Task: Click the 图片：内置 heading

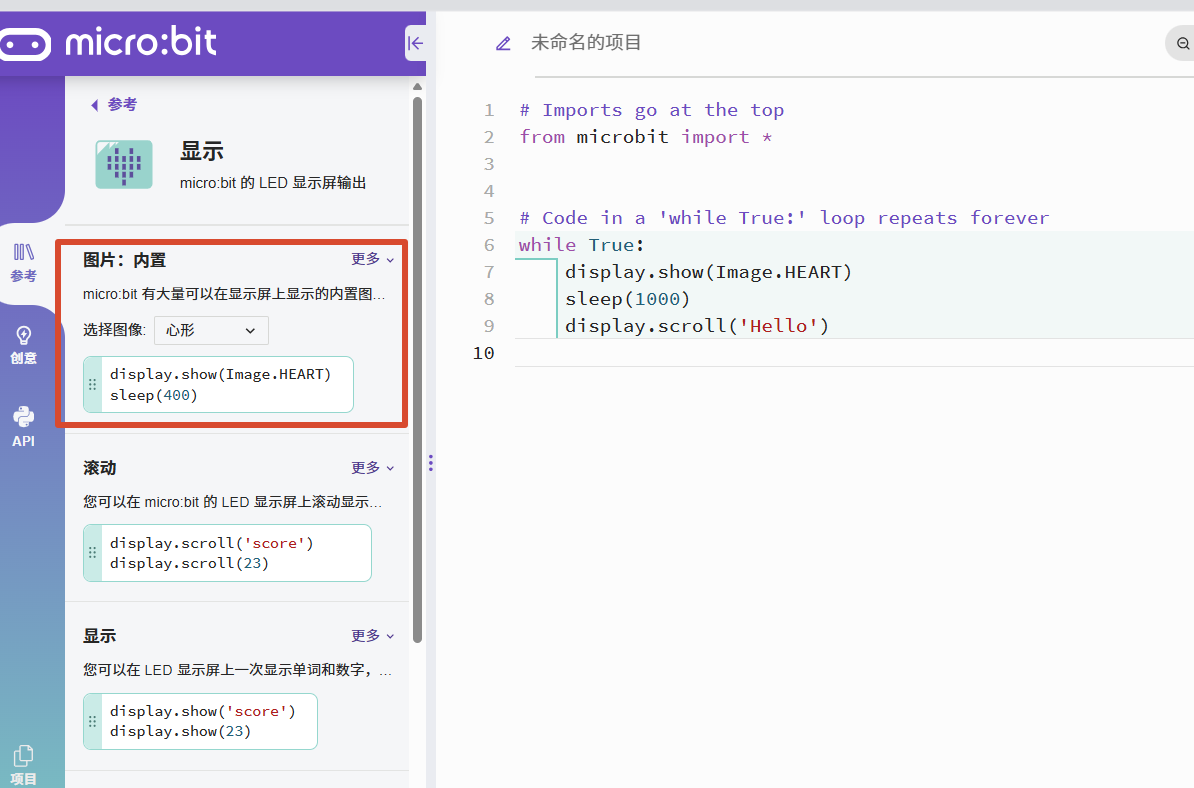Action: coord(124,260)
